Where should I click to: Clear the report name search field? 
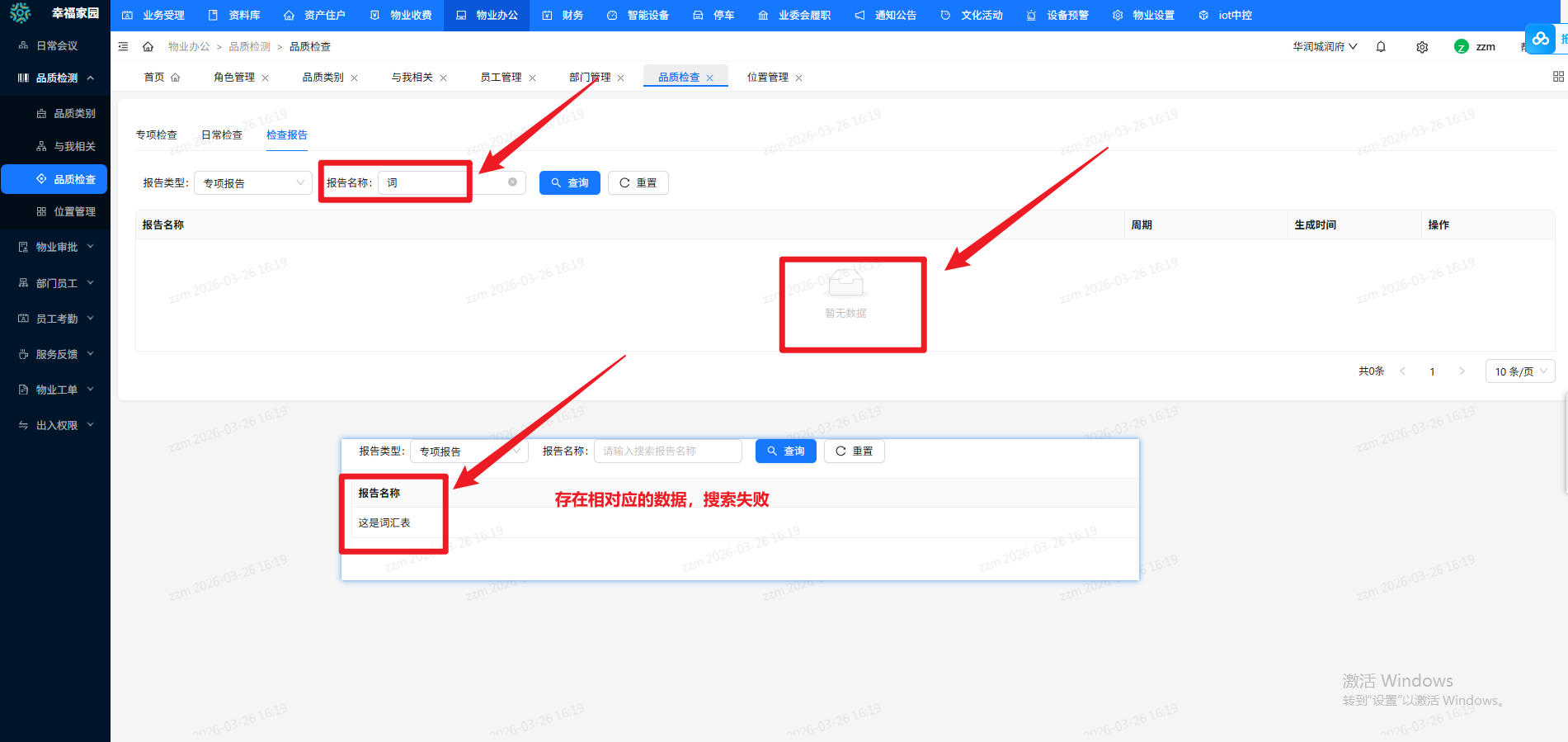[x=512, y=182]
